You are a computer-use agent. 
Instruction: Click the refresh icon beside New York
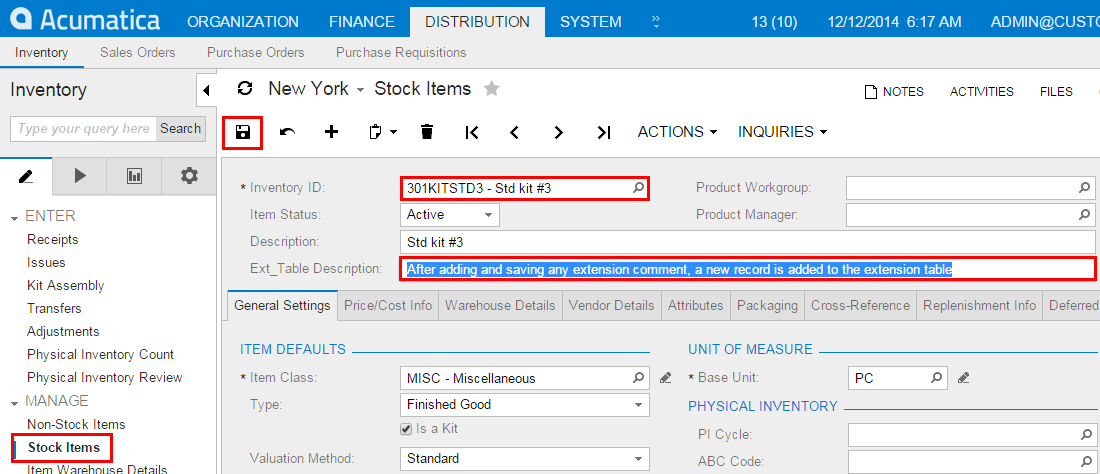(245, 89)
